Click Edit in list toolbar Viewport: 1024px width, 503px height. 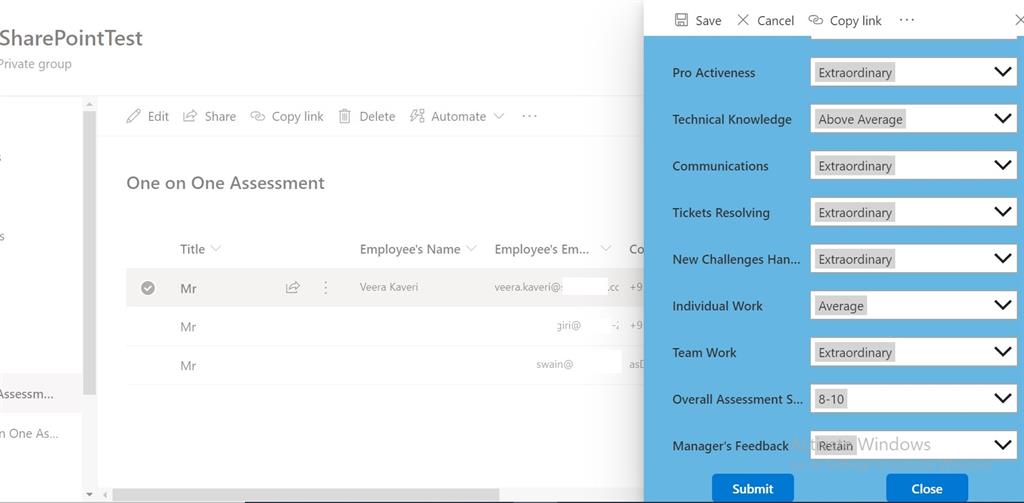[x=158, y=116]
